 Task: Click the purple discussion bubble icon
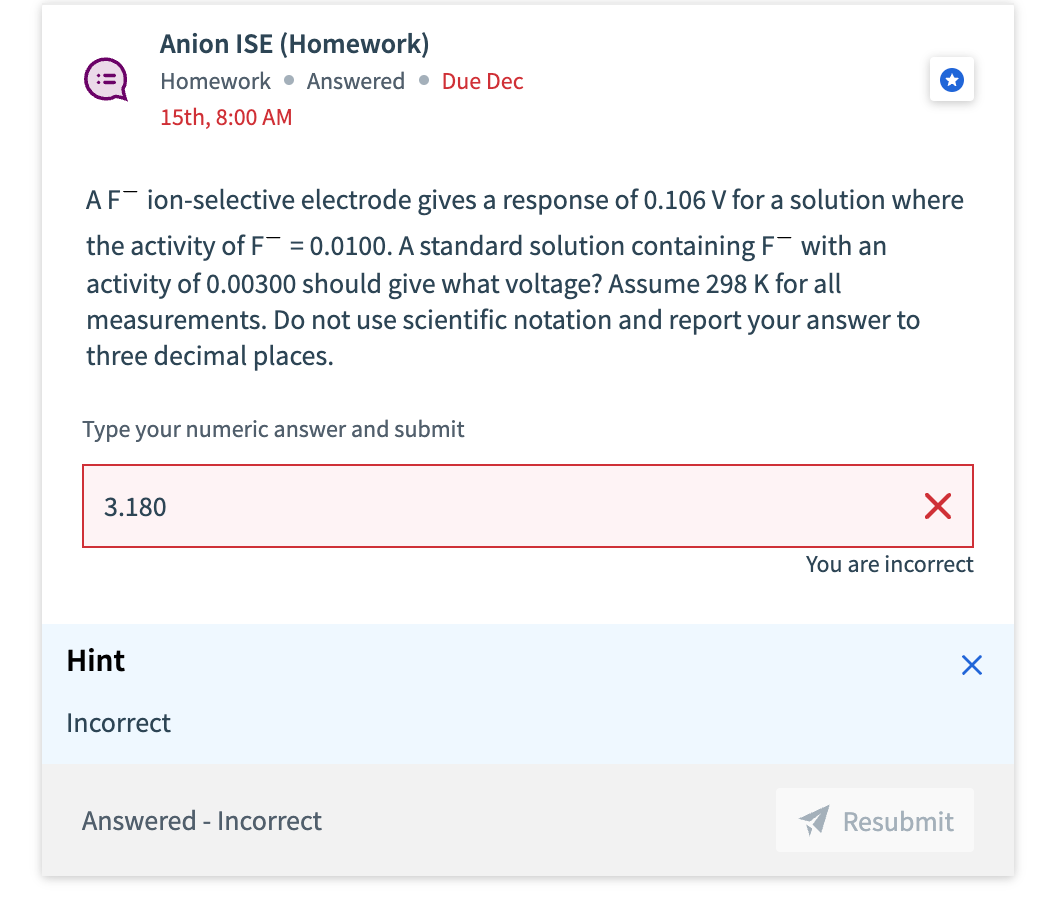(105, 79)
